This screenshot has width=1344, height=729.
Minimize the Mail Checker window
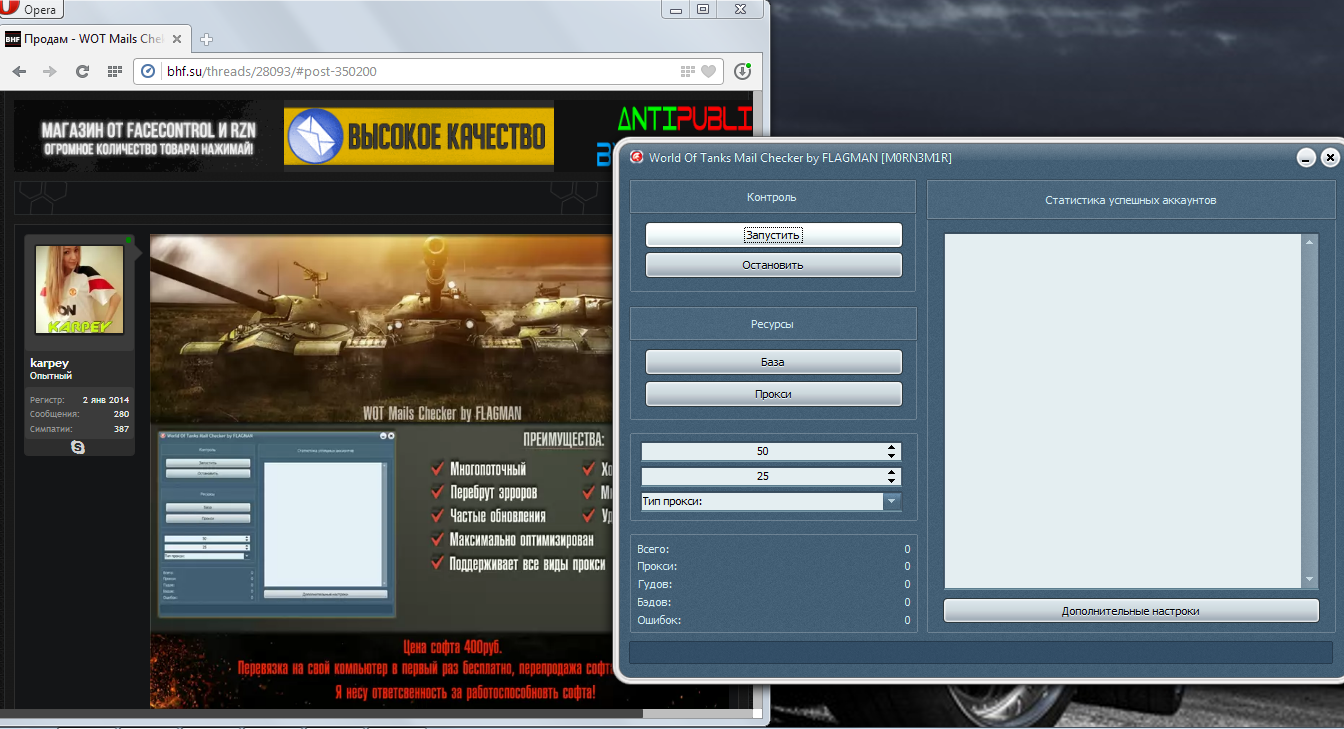[x=1306, y=158]
